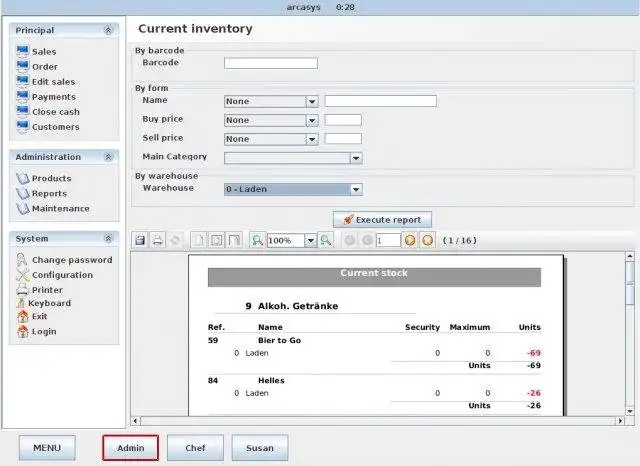This screenshot has height=466, width=640.
Task: Click the 'Current inventory' title
Action: click(x=195, y=29)
